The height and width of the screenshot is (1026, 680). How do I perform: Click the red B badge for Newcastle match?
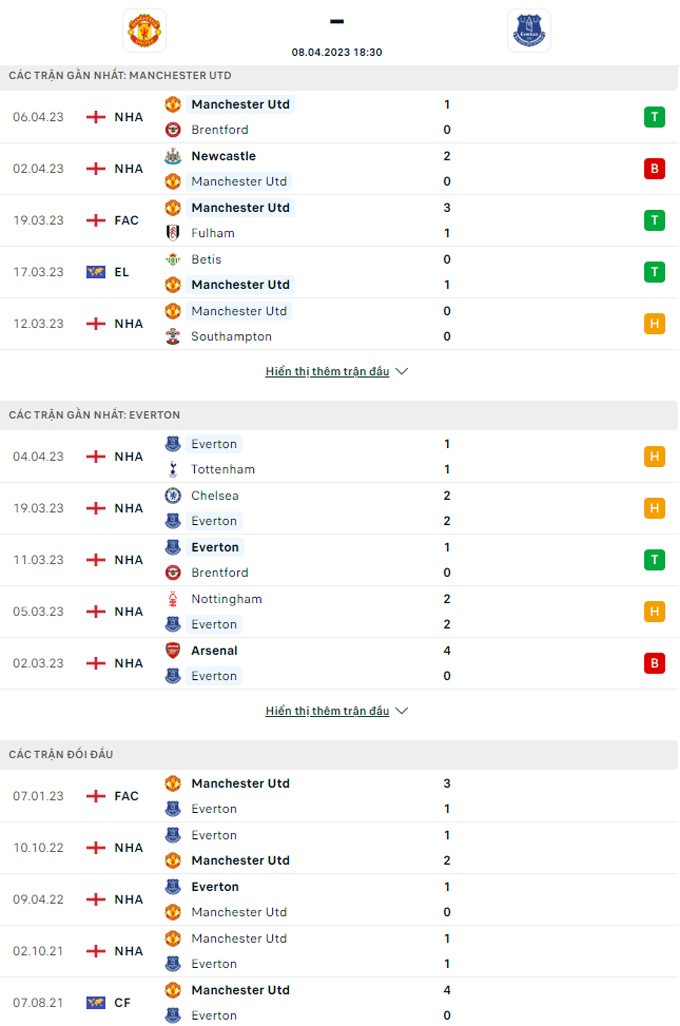(x=655, y=169)
